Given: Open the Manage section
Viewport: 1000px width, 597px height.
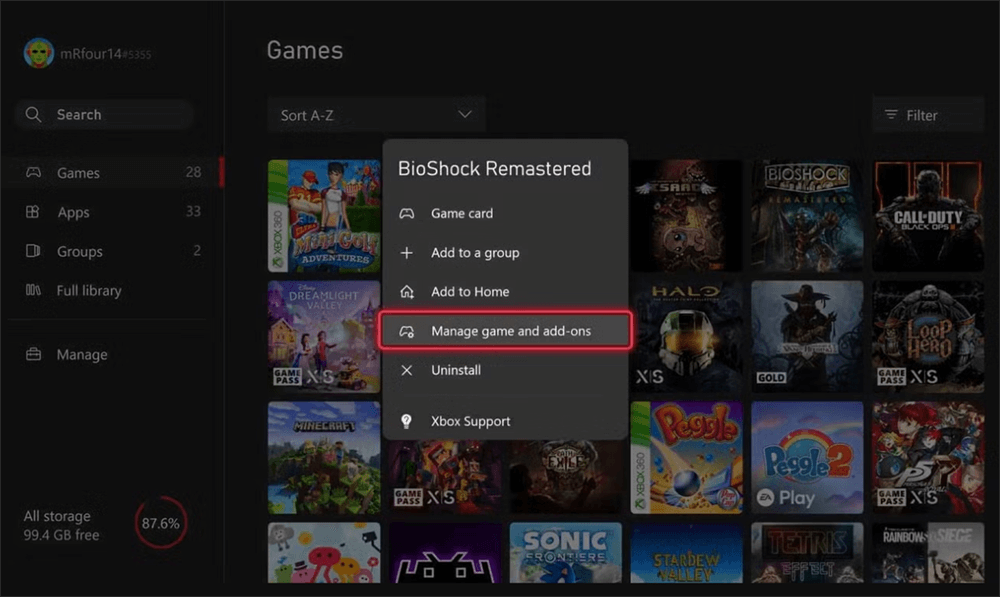Looking at the screenshot, I should pyautogui.click(x=114, y=354).
